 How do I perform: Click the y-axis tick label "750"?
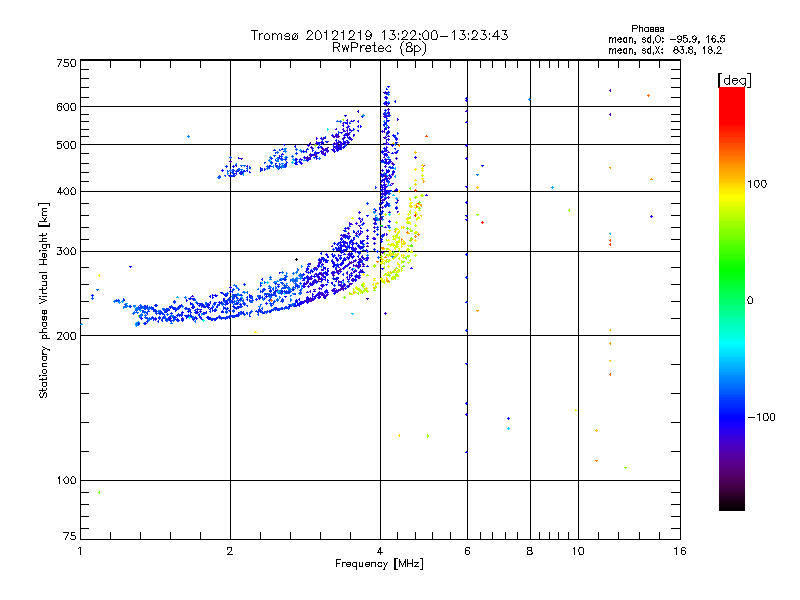(66, 63)
